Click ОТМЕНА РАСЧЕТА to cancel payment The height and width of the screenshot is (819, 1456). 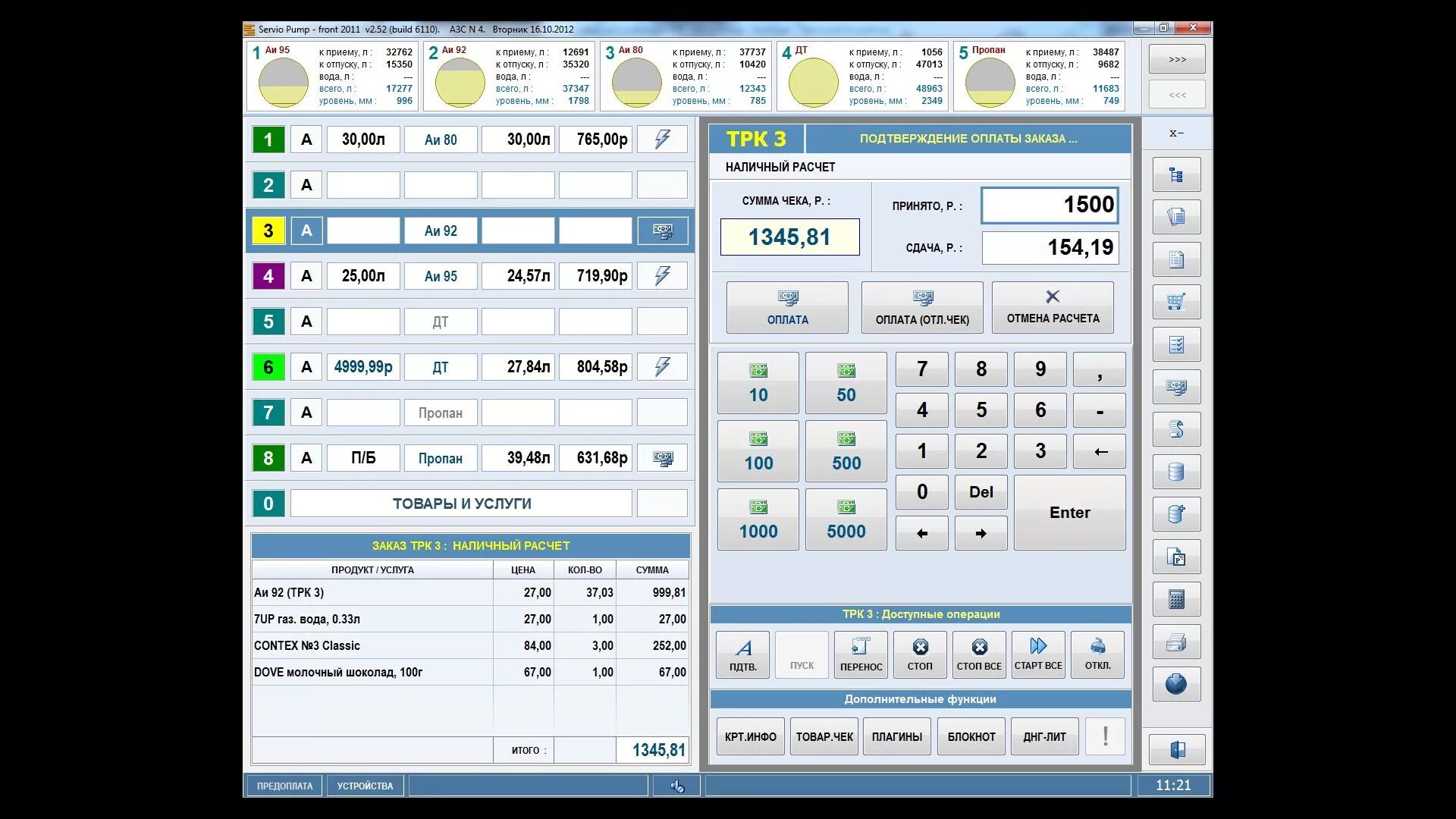point(1053,307)
